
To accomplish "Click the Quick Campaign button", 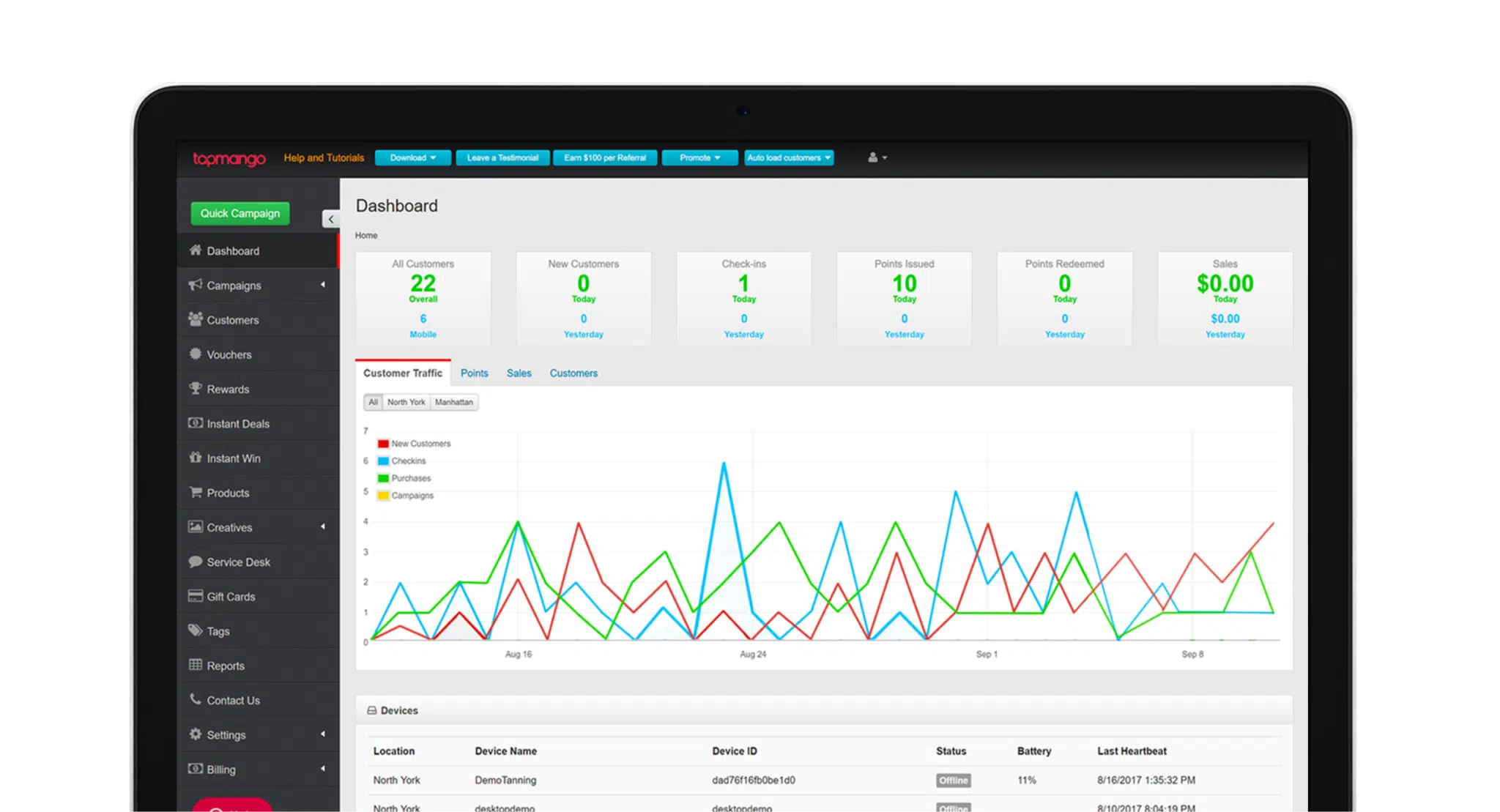I will click(240, 213).
